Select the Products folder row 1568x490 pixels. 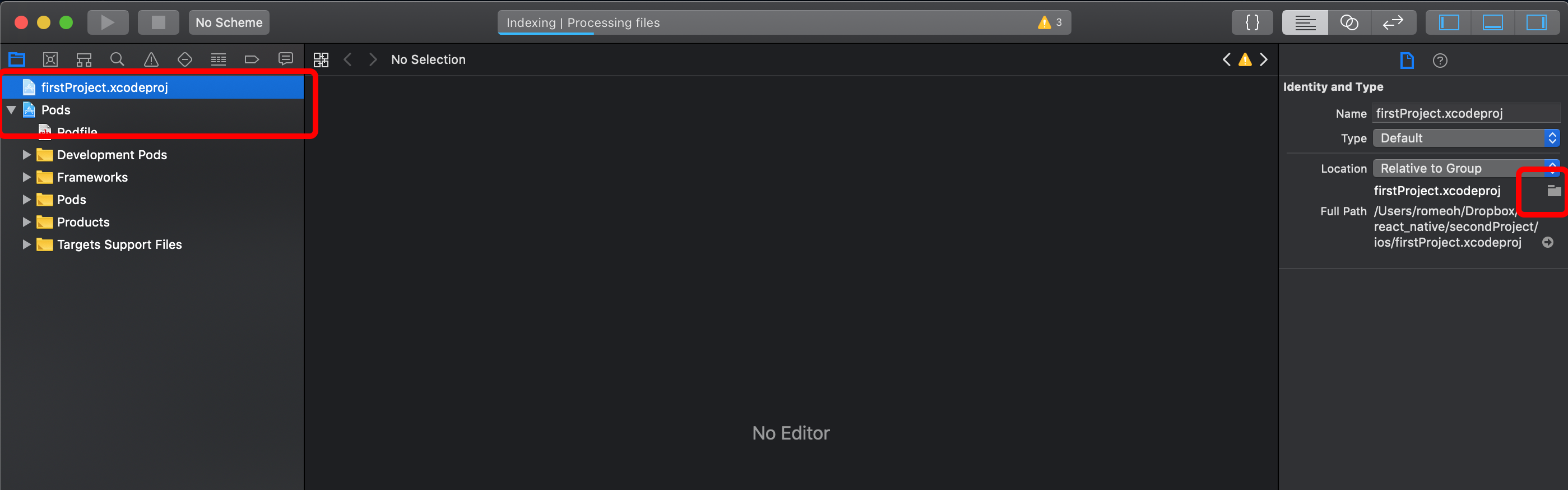click(154, 222)
